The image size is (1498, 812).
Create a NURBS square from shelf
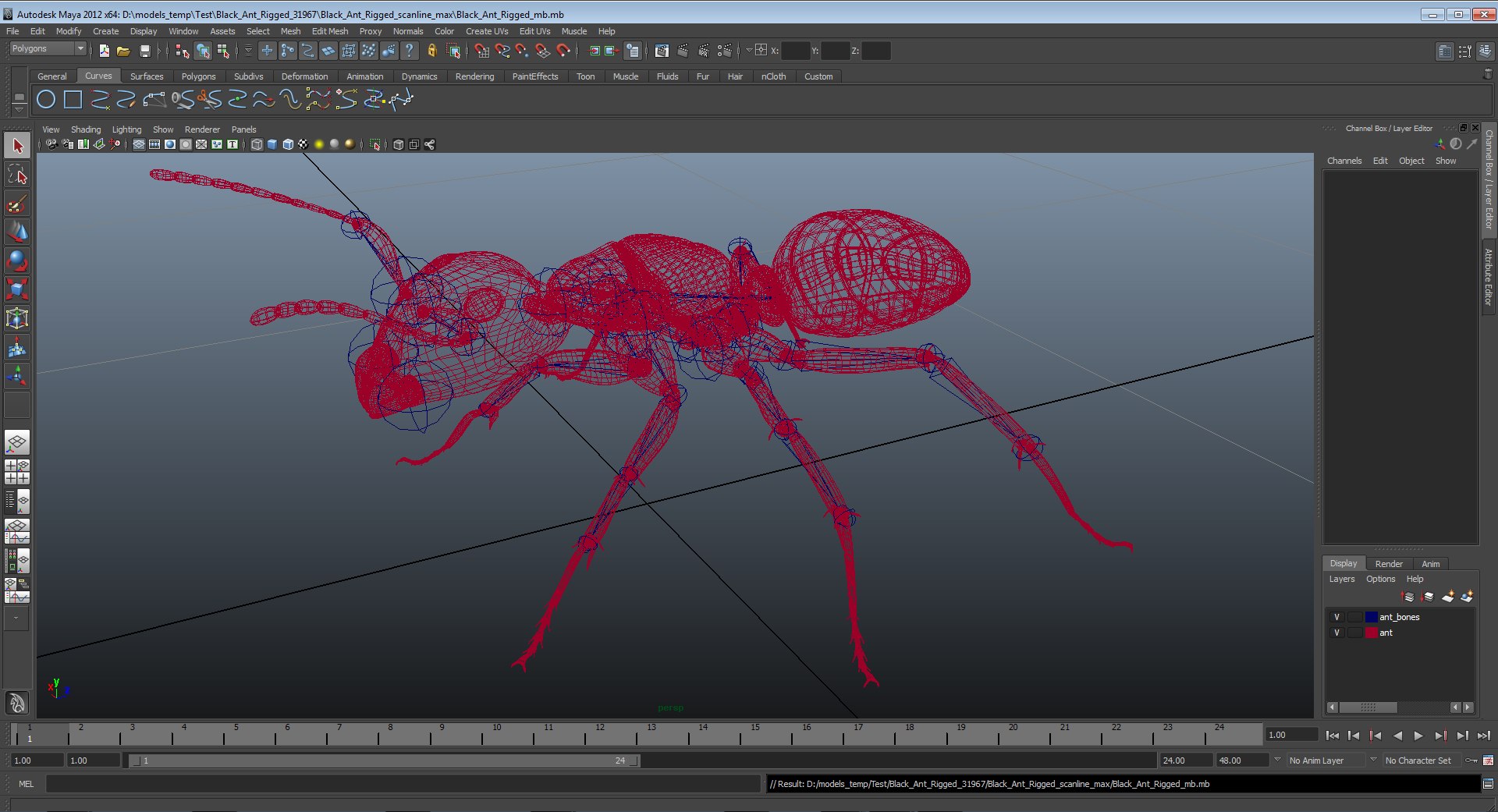point(73,99)
